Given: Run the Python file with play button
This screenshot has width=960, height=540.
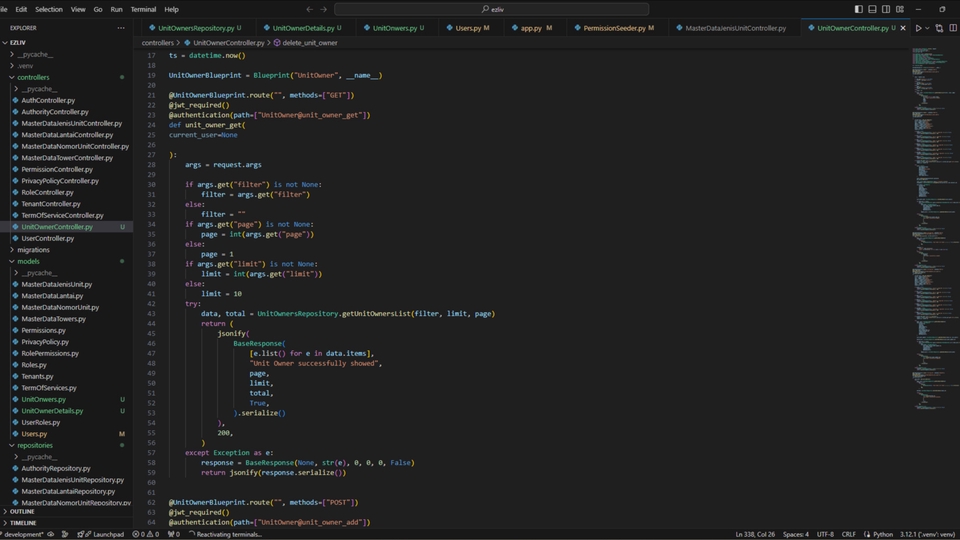Looking at the screenshot, I should click(x=918, y=28).
